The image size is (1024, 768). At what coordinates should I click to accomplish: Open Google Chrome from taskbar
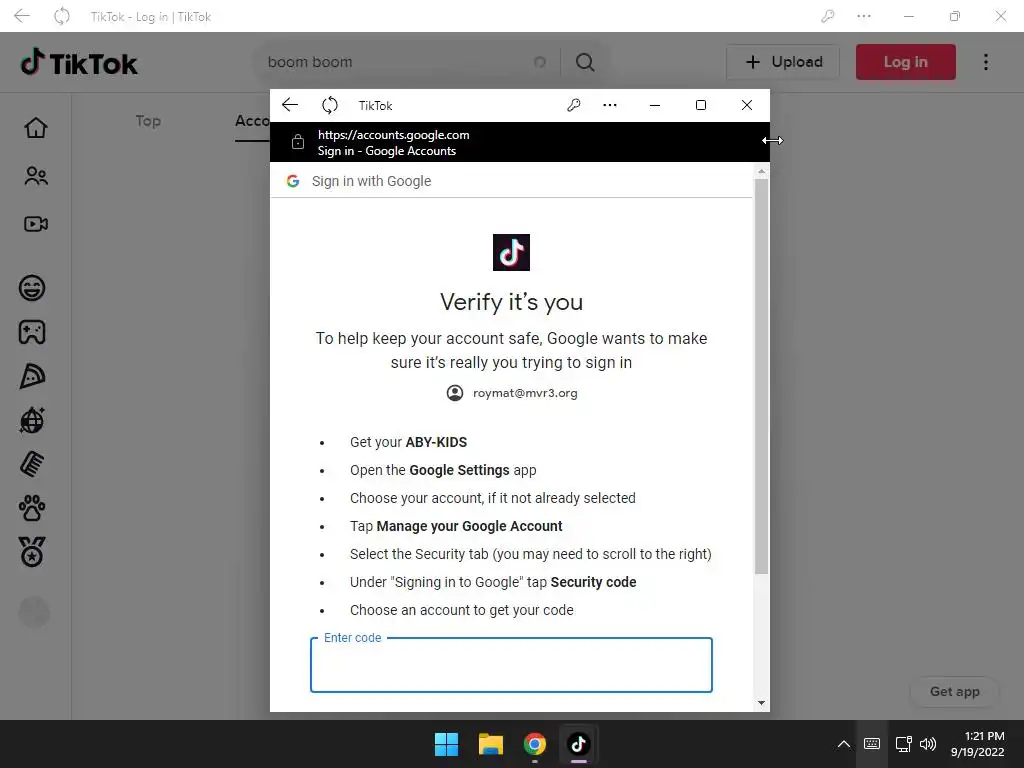point(535,744)
